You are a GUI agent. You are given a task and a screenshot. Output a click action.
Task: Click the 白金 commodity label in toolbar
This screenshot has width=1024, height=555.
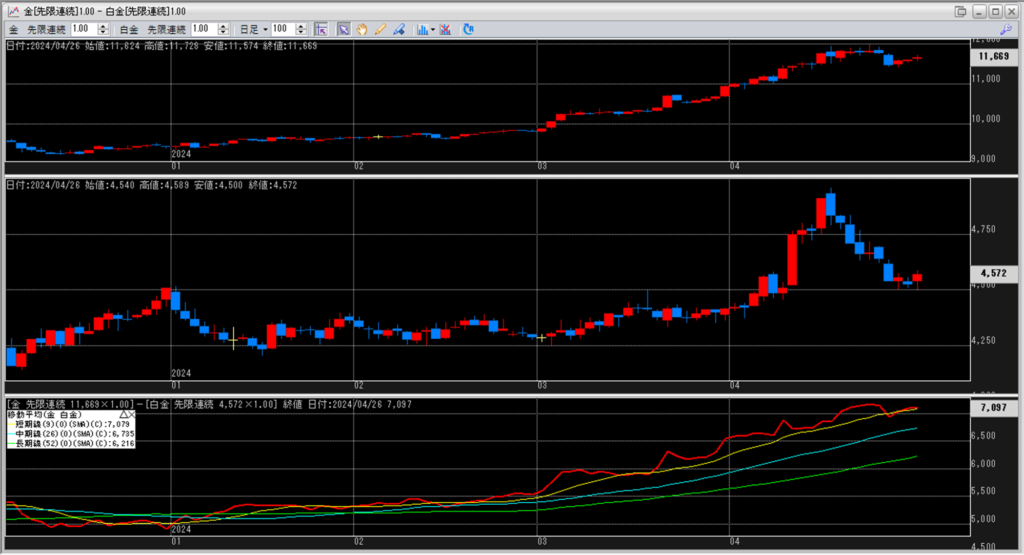(128, 29)
